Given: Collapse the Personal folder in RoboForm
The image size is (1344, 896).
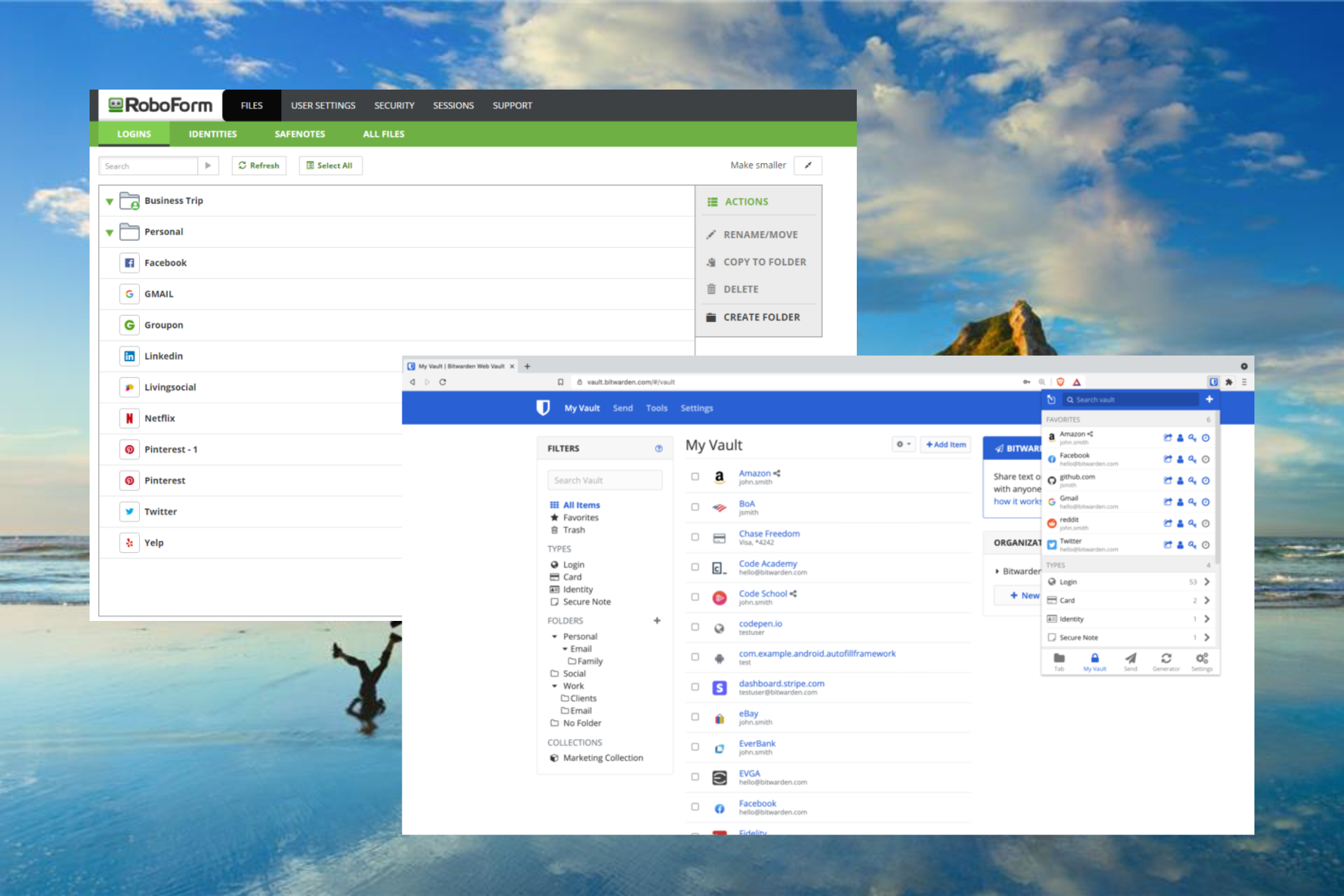Looking at the screenshot, I should pyautogui.click(x=109, y=232).
